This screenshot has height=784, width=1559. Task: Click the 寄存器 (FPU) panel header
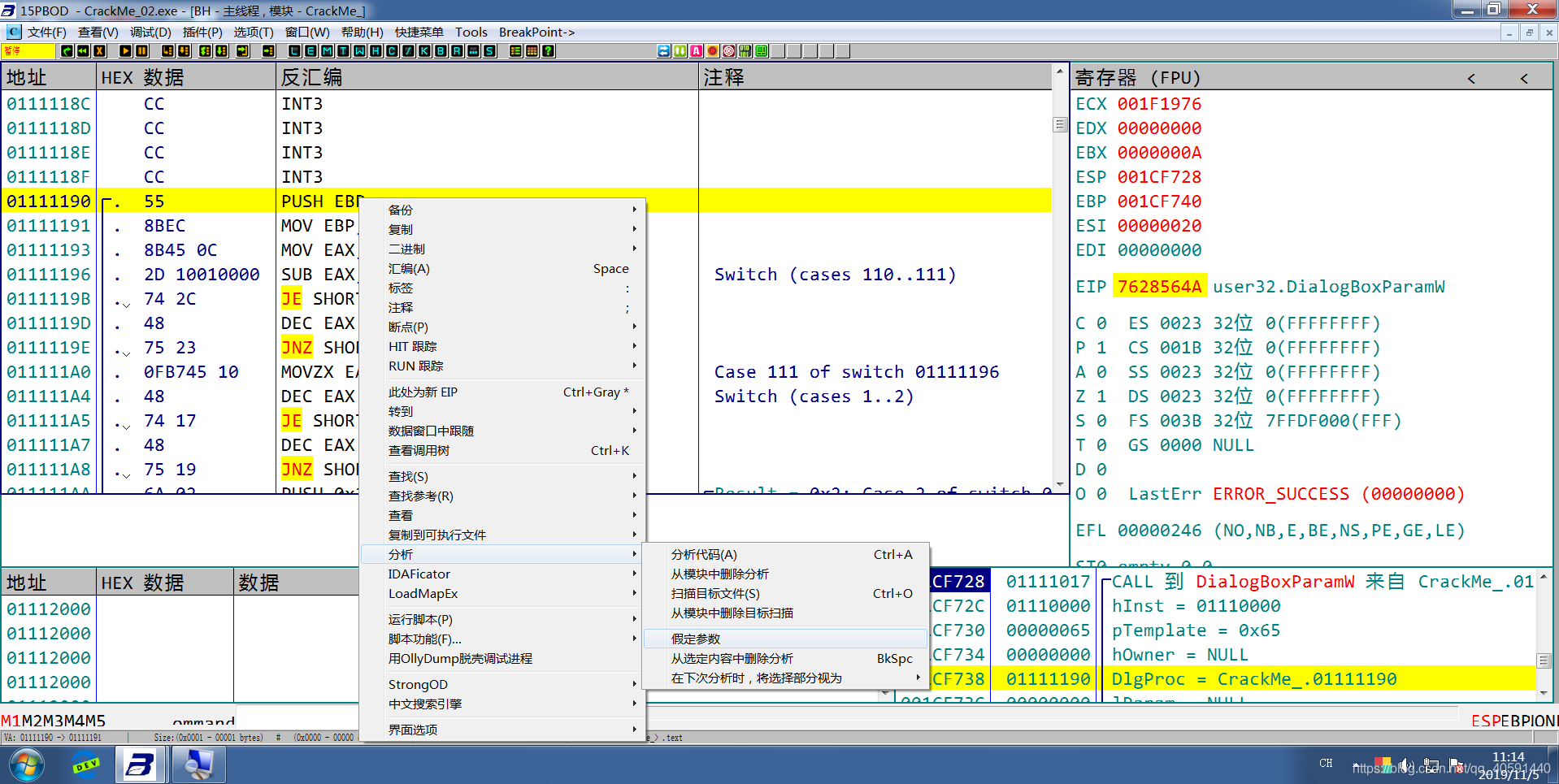(1138, 77)
